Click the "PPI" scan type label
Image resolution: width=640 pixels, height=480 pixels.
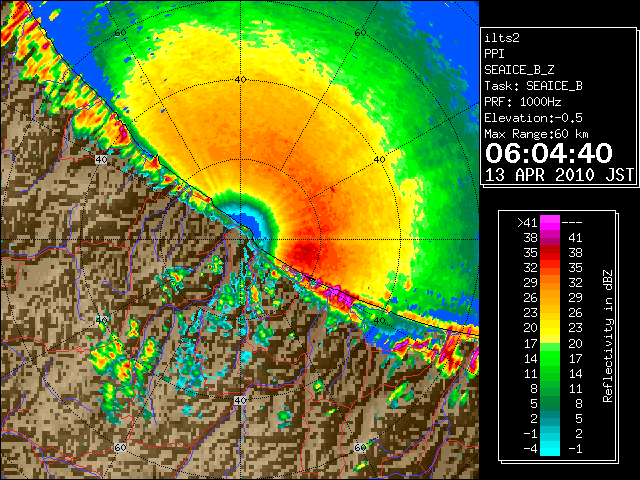pos(494,54)
